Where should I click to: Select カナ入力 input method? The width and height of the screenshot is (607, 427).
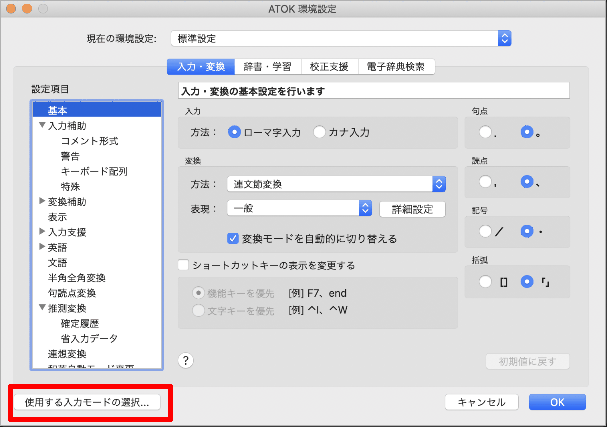click(320, 131)
